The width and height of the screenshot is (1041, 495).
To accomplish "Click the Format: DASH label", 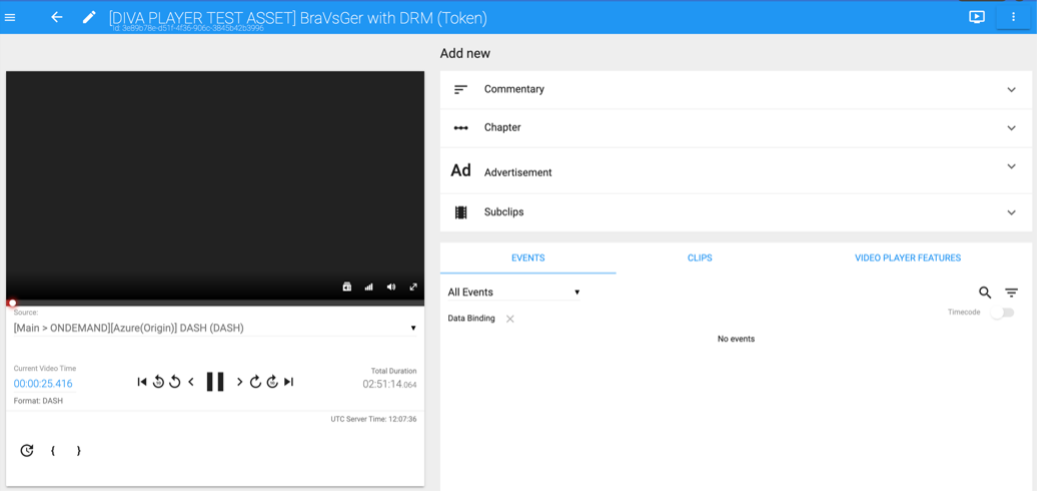I will point(39,401).
